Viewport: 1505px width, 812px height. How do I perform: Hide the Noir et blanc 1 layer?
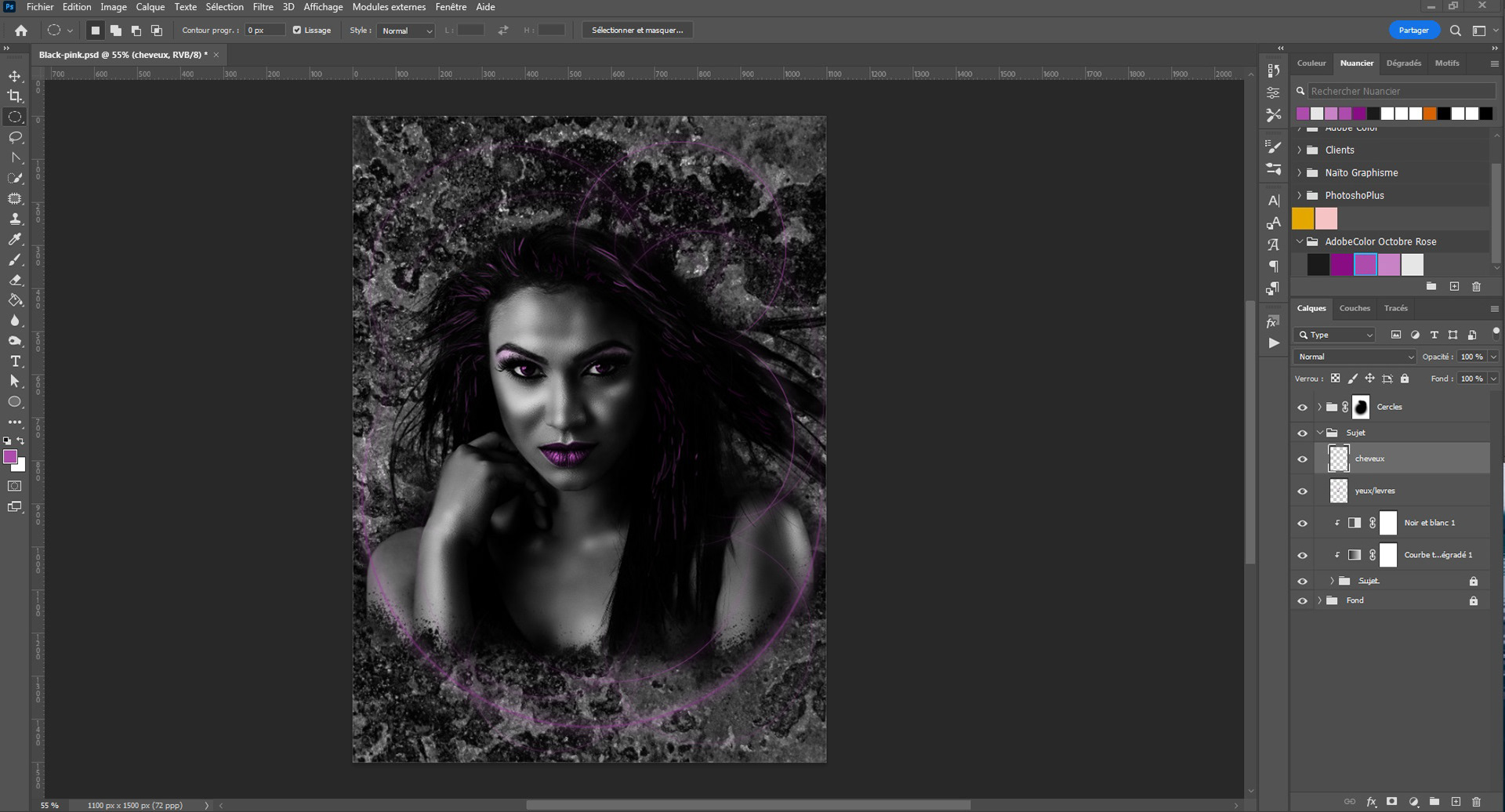coord(1302,524)
